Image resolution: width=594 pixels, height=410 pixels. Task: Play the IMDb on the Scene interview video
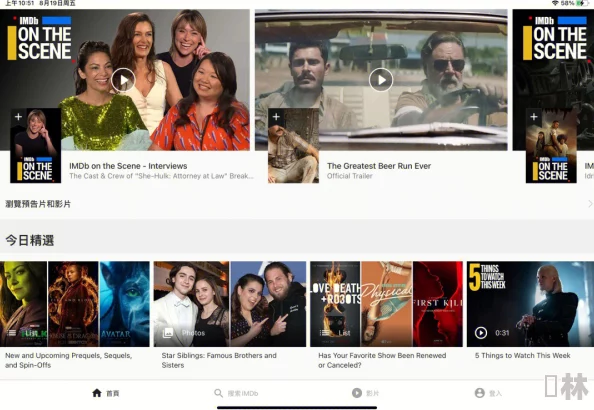click(x=123, y=80)
